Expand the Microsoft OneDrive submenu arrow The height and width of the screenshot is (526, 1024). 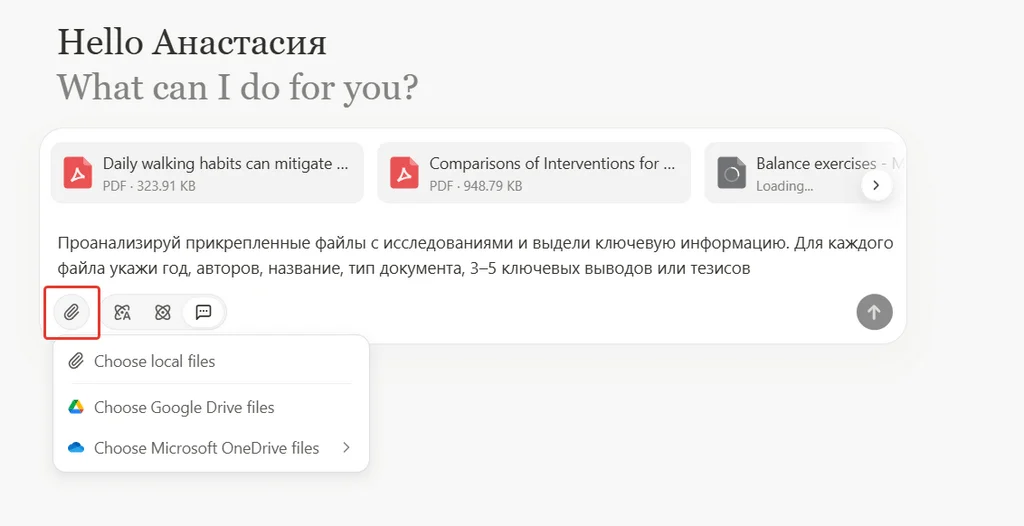[x=346, y=448]
